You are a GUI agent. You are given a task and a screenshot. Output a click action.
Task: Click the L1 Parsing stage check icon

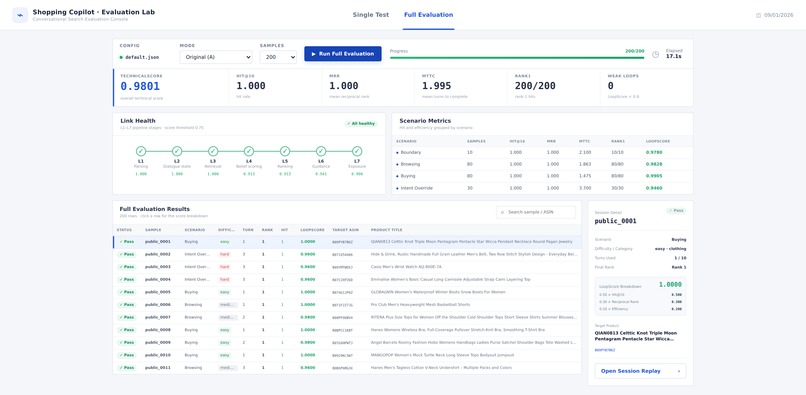click(x=141, y=151)
